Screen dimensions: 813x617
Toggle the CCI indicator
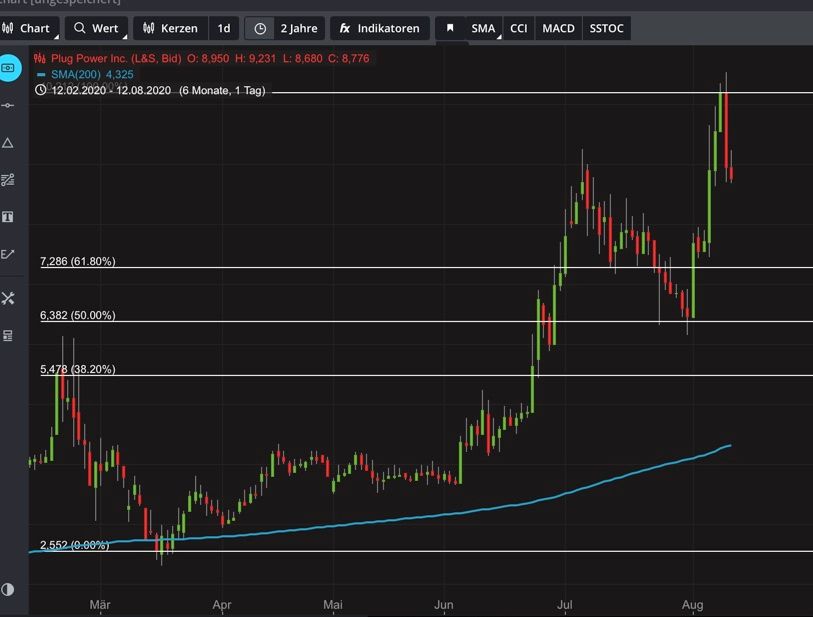[518, 28]
